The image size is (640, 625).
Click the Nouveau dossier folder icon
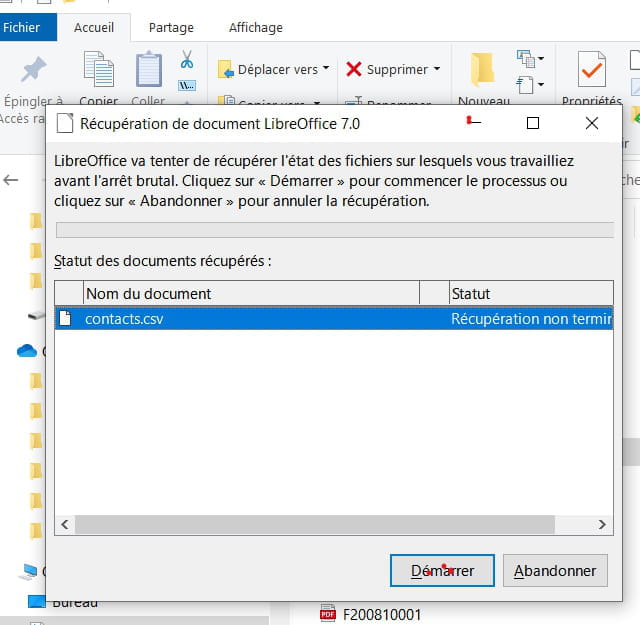[482, 69]
